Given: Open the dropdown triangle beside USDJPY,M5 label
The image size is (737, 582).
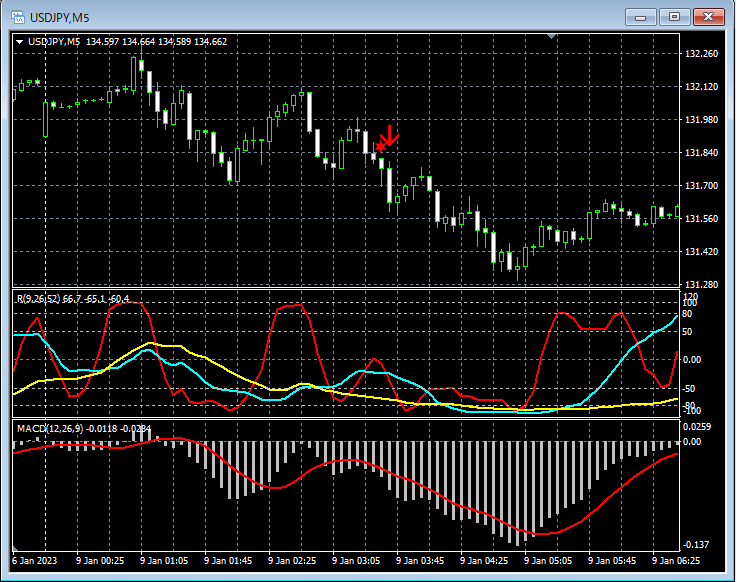Looking at the screenshot, I should (x=19, y=41).
